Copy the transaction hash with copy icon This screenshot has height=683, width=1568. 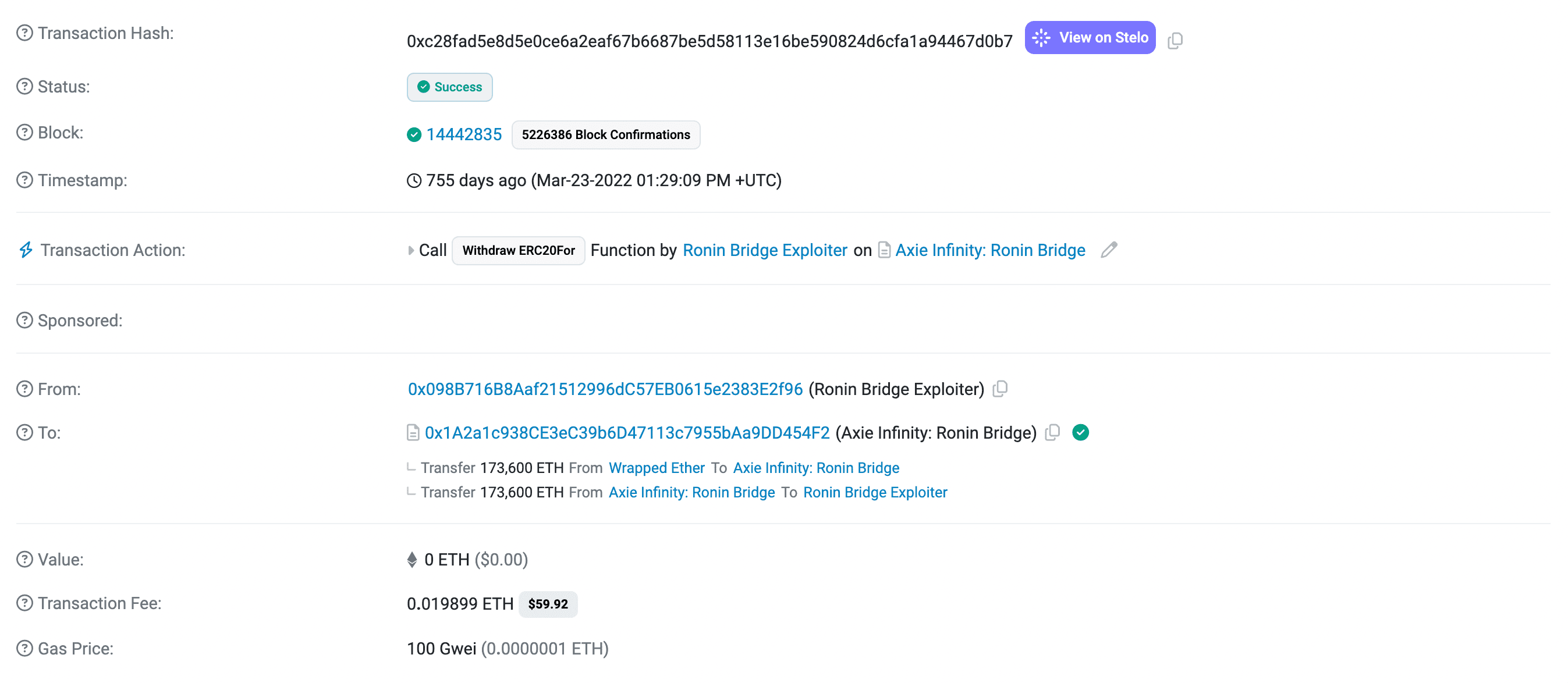click(1175, 41)
